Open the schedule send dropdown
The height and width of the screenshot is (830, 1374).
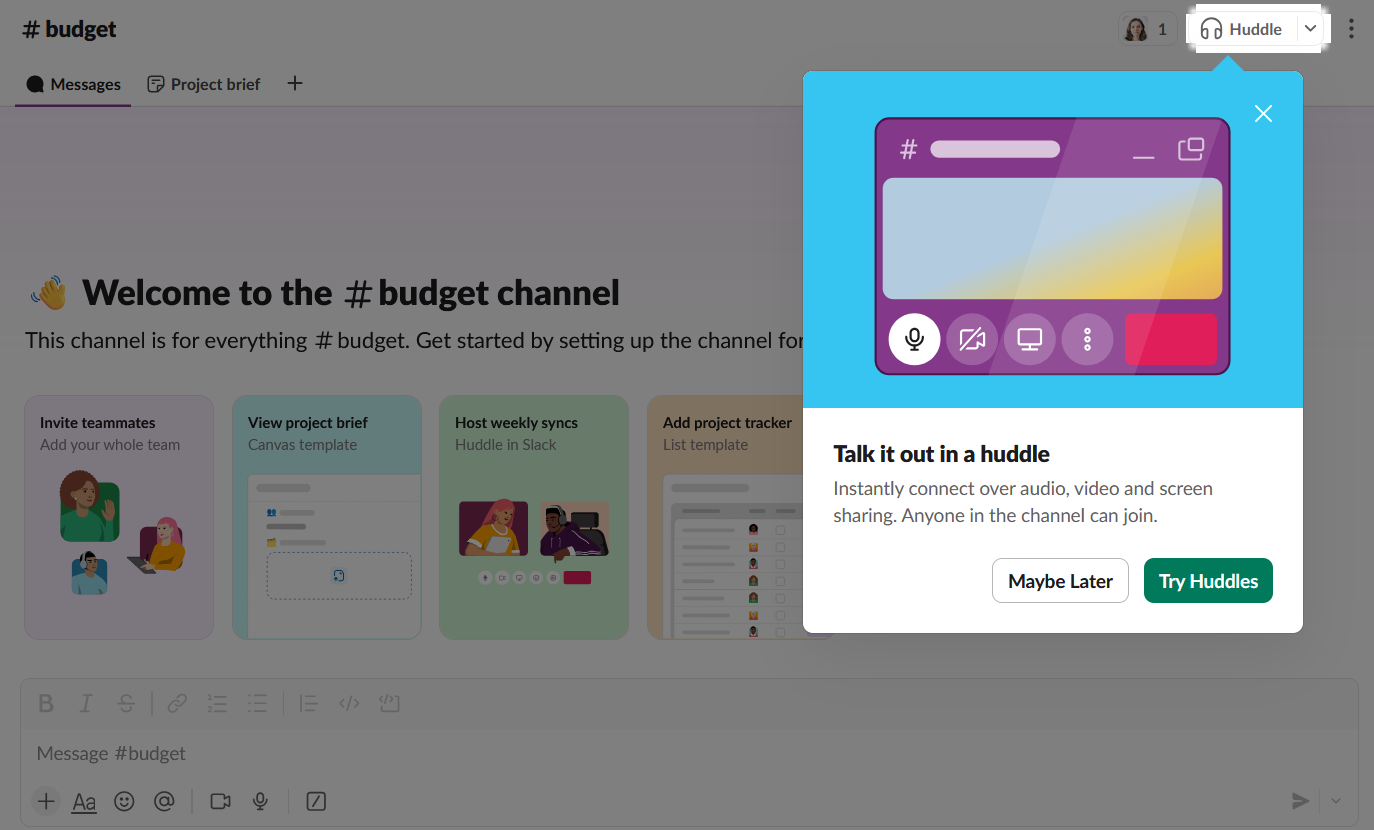point(1336,801)
